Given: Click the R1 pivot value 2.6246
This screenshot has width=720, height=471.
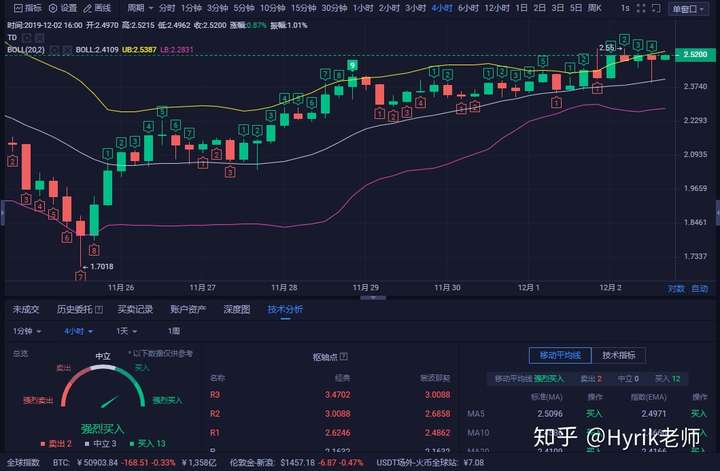Looking at the screenshot, I should pyautogui.click(x=338, y=432).
